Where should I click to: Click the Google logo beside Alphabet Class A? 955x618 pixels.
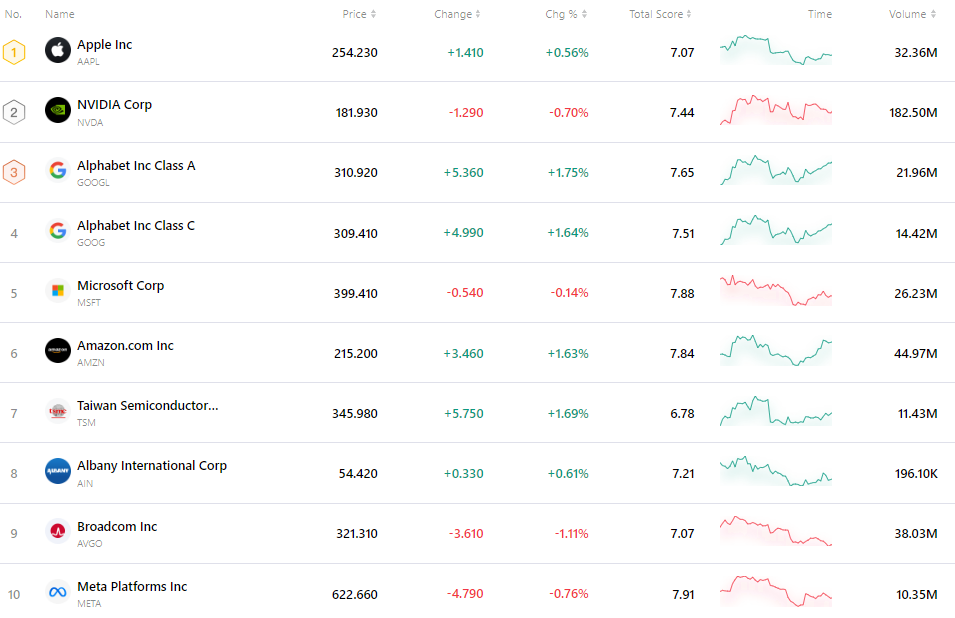point(57,171)
